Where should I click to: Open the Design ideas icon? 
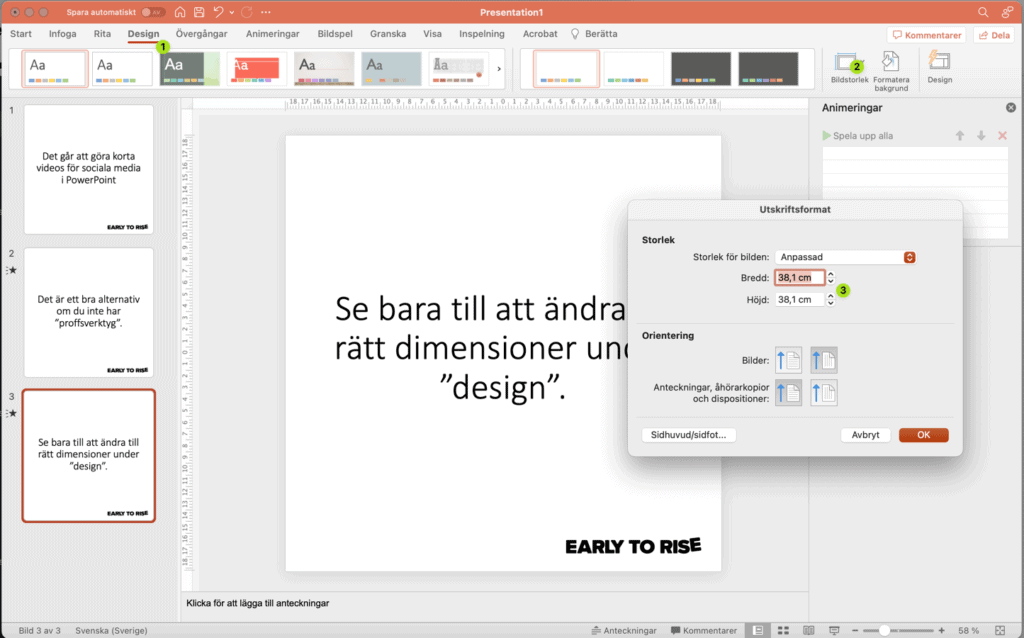point(940,68)
